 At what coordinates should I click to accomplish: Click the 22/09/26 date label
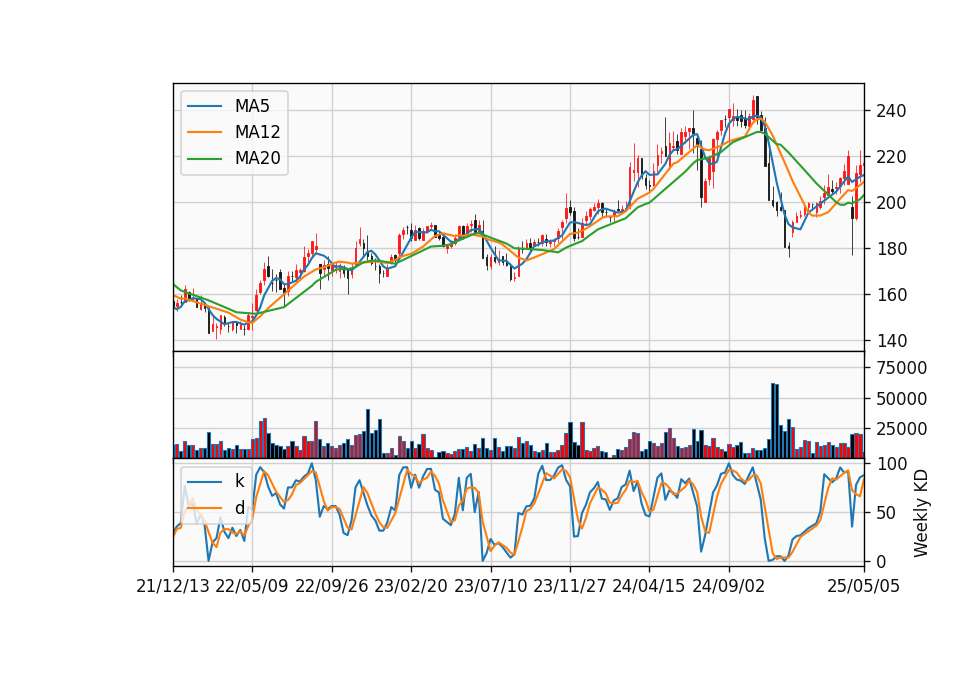332,586
